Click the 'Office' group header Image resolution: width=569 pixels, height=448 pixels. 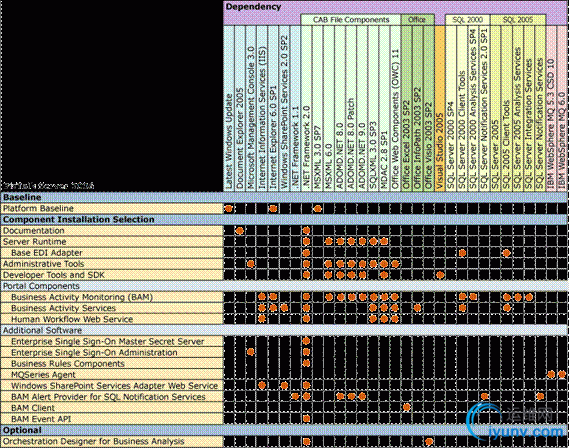coord(417,20)
